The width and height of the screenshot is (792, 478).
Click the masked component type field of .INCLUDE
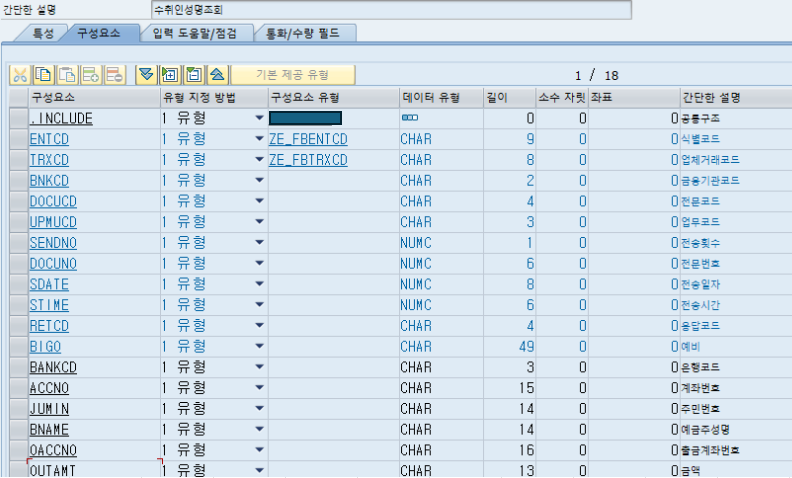pos(306,118)
